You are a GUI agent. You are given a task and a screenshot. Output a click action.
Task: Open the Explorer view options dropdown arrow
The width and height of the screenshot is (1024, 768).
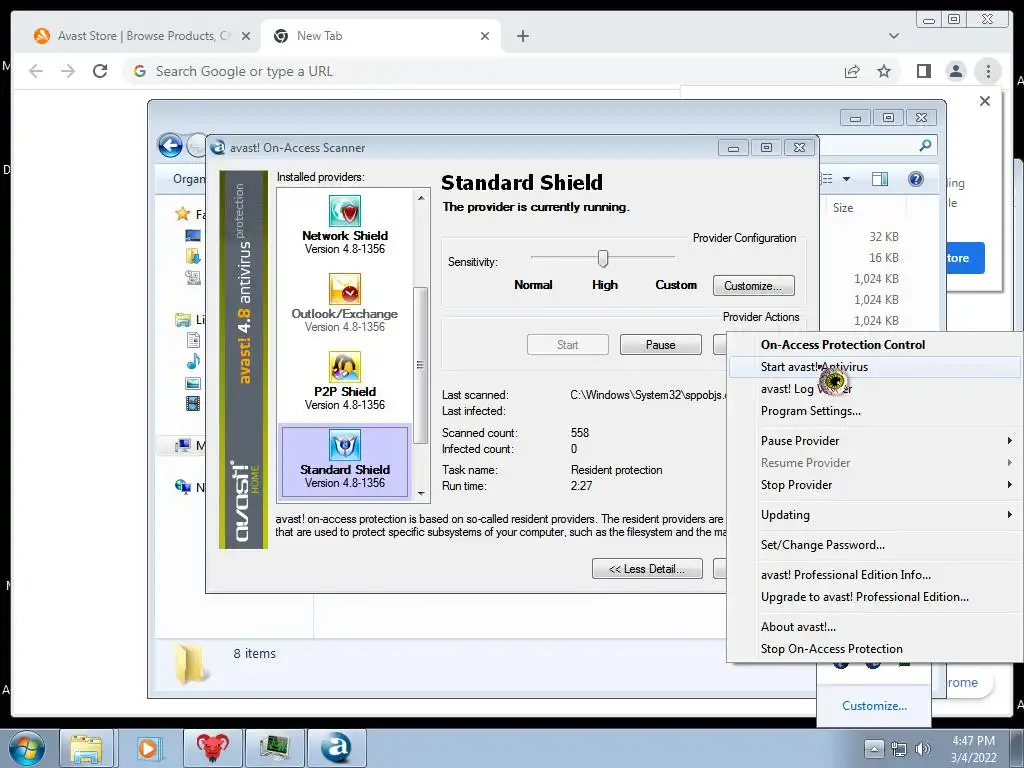coord(846,179)
